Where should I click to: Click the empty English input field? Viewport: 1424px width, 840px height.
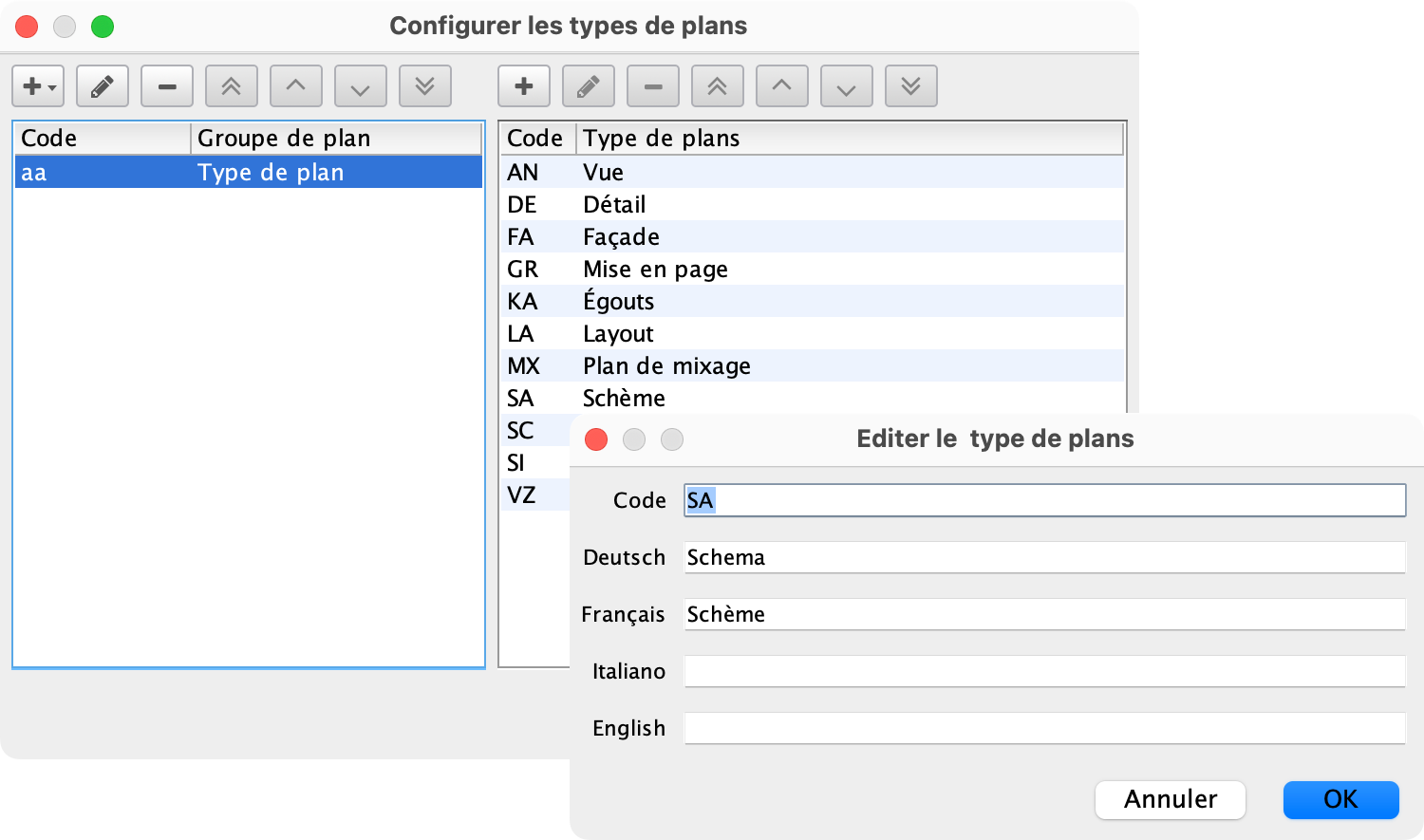click(x=1044, y=728)
